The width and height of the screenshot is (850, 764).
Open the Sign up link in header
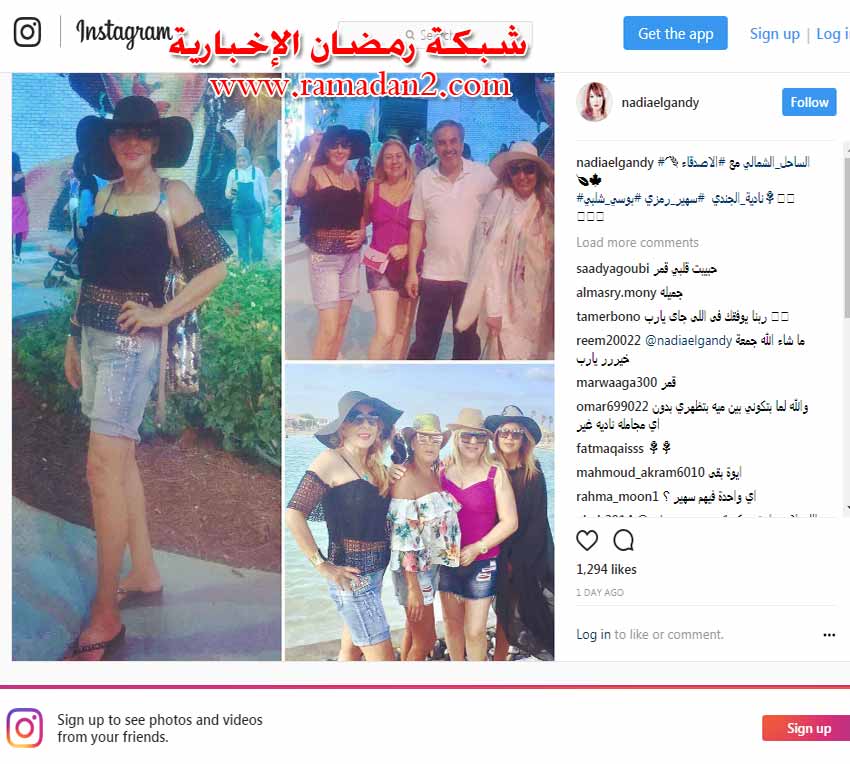point(775,34)
